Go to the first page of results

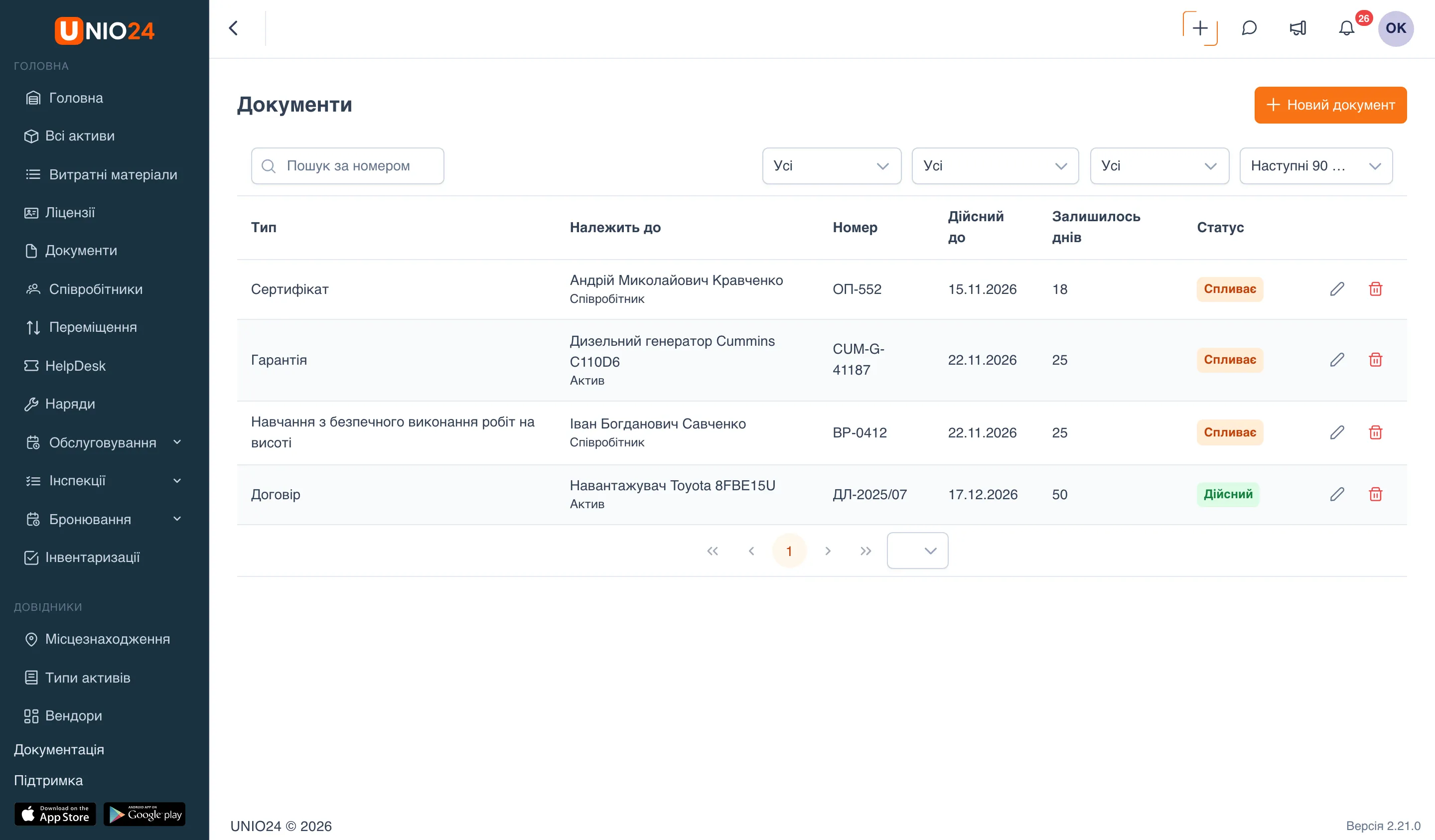[x=713, y=551]
